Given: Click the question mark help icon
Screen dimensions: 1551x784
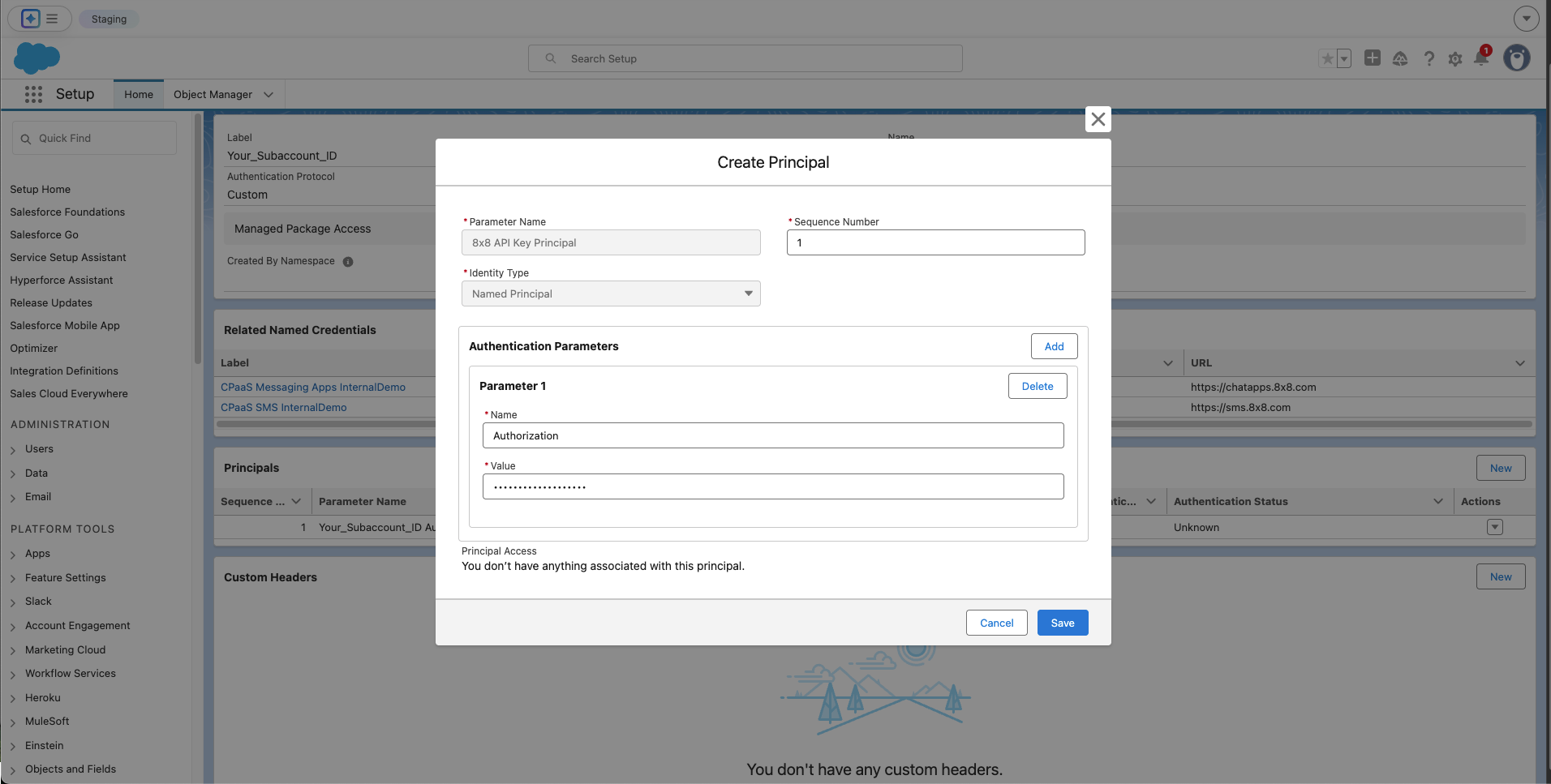Looking at the screenshot, I should tap(1428, 58).
